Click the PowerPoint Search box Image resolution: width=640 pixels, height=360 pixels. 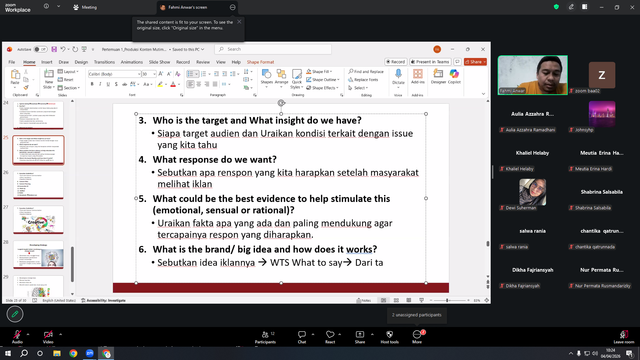click(x=273, y=49)
